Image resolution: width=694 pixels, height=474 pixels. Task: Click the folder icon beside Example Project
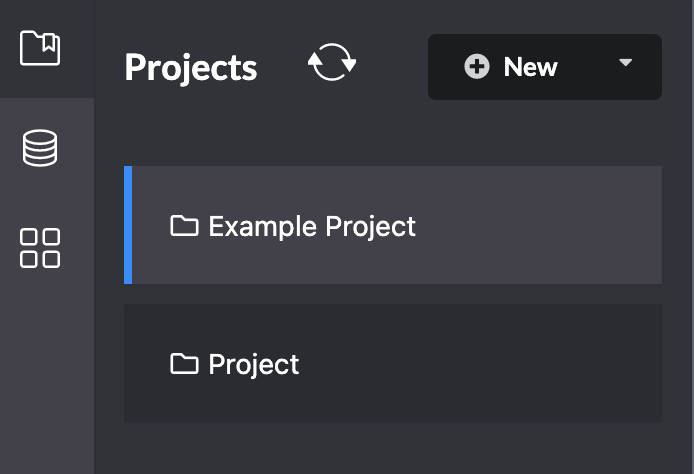pos(184,225)
